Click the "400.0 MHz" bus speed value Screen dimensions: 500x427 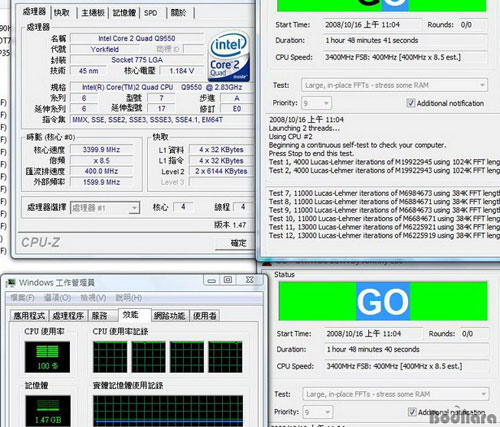[101, 171]
